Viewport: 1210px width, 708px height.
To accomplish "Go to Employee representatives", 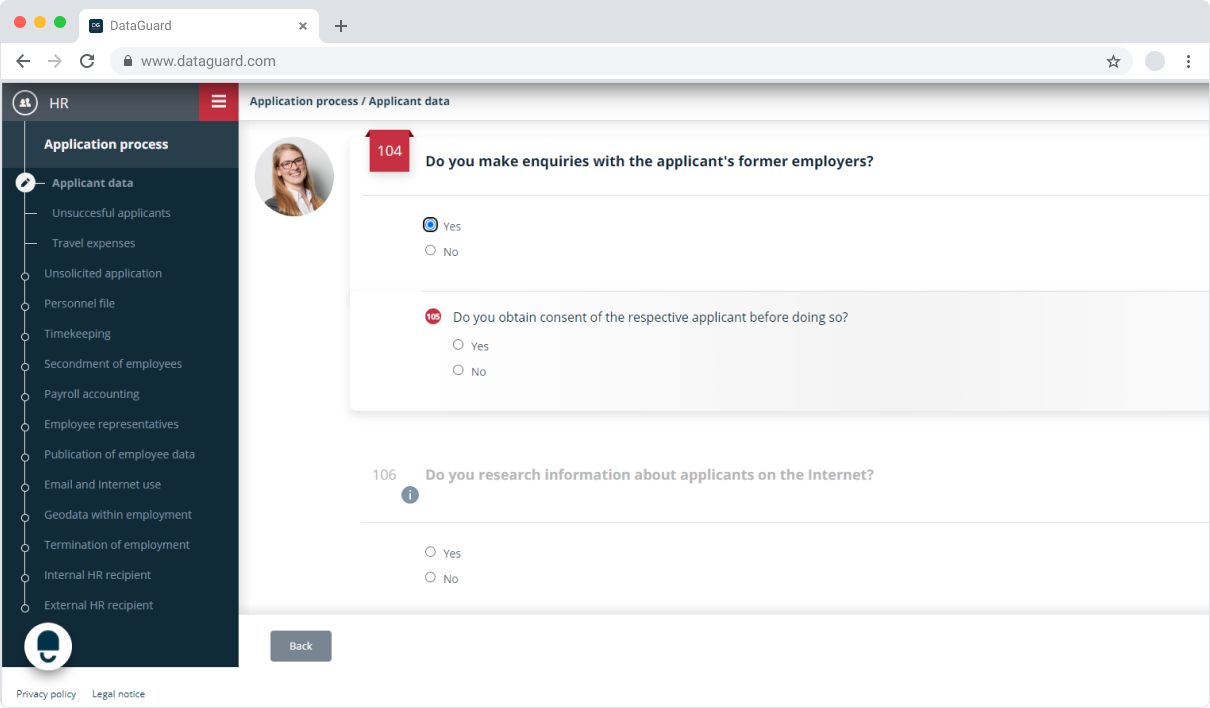I will pos(111,424).
